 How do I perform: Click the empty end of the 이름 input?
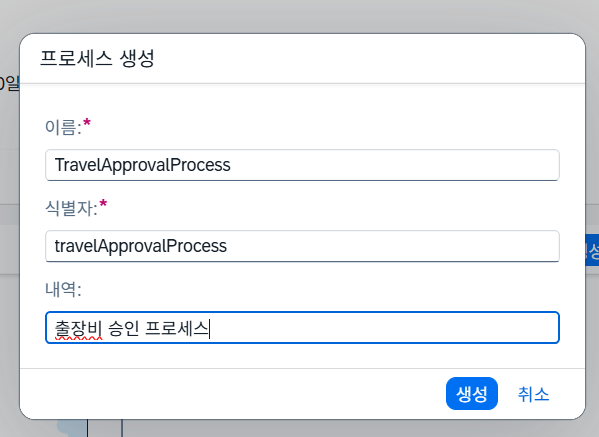[393, 165]
